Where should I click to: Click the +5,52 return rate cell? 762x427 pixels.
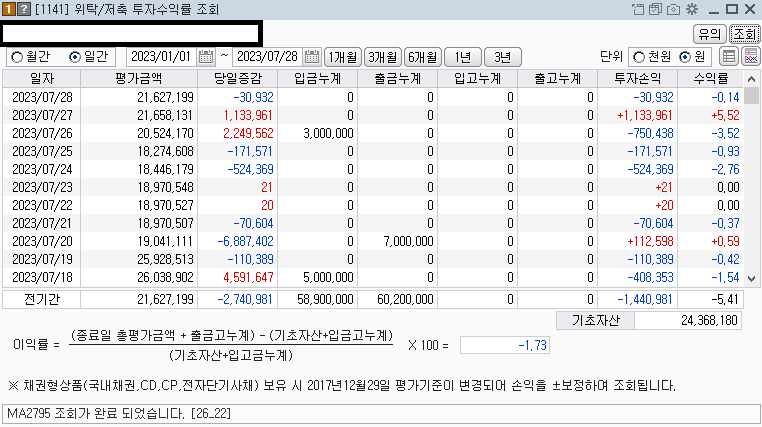(x=710, y=115)
